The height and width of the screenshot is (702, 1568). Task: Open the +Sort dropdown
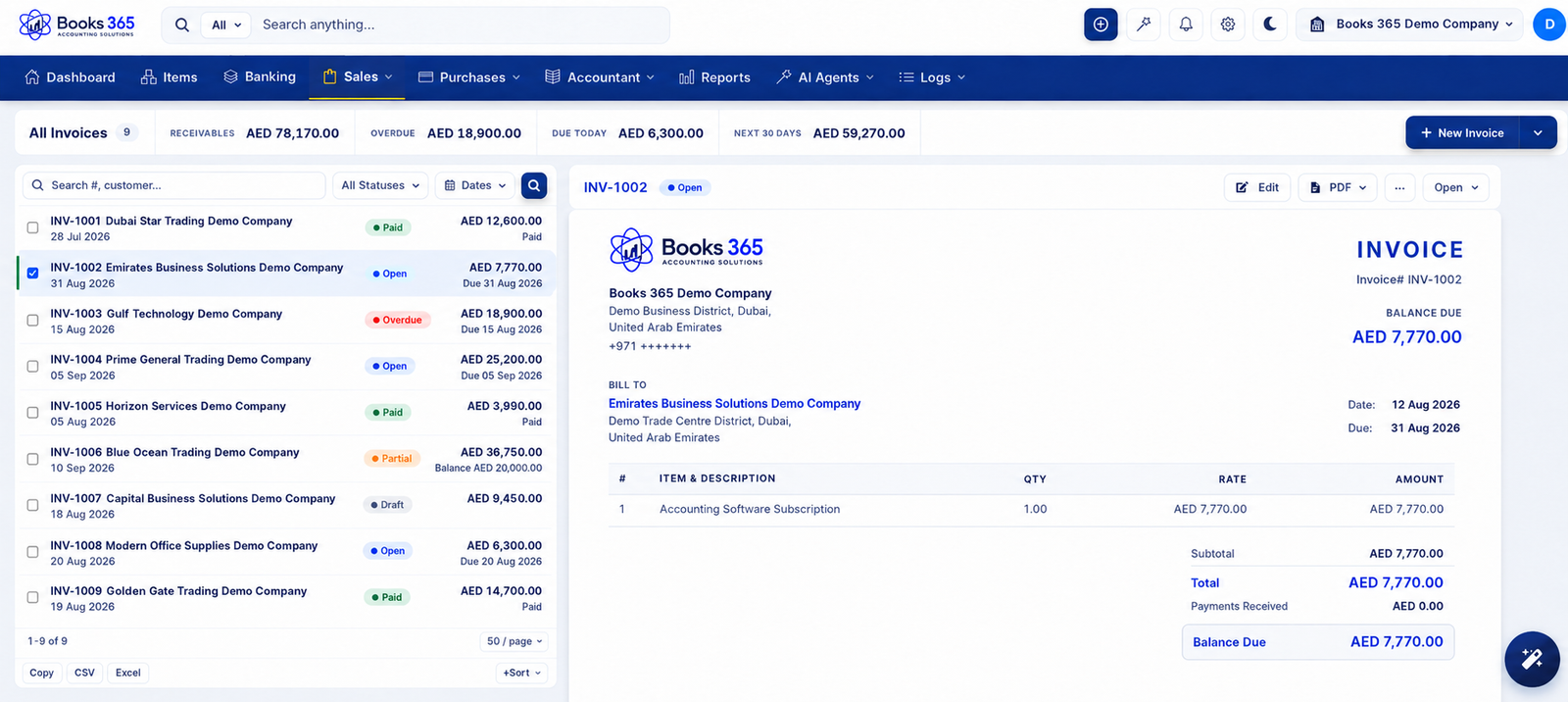coord(521,673)
